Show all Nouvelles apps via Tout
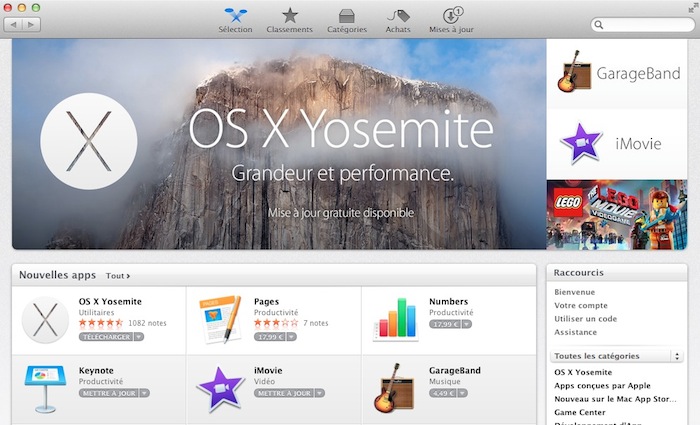This screenshot has width=700, height=425. (x=117, y=276)
